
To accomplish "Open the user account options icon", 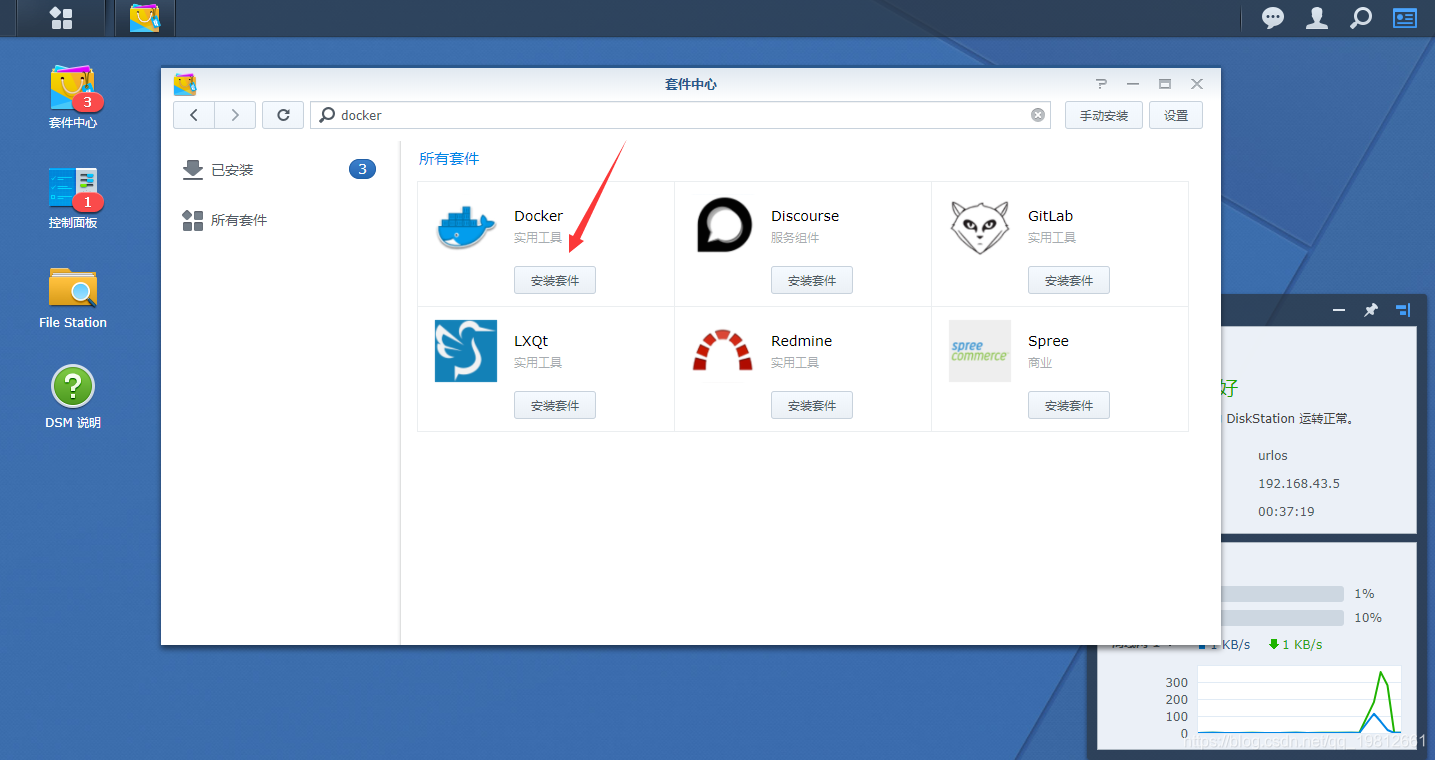I will tap(1317, 18).
